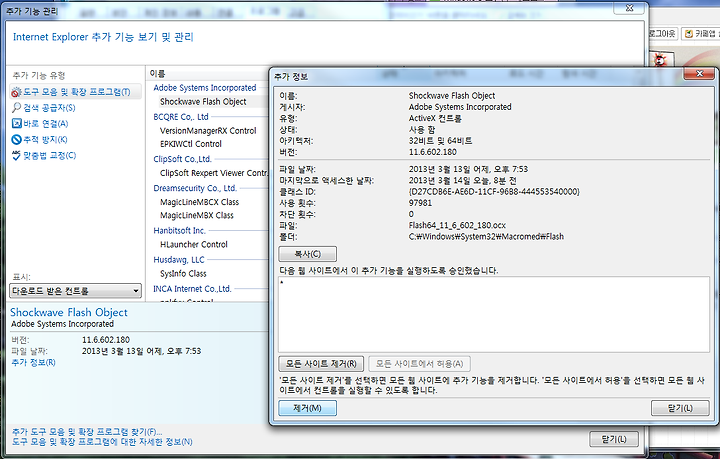Click INCA Internet Co.,Ltd. group header
Screen dimensions: 720x459
(x=192, y=289)
